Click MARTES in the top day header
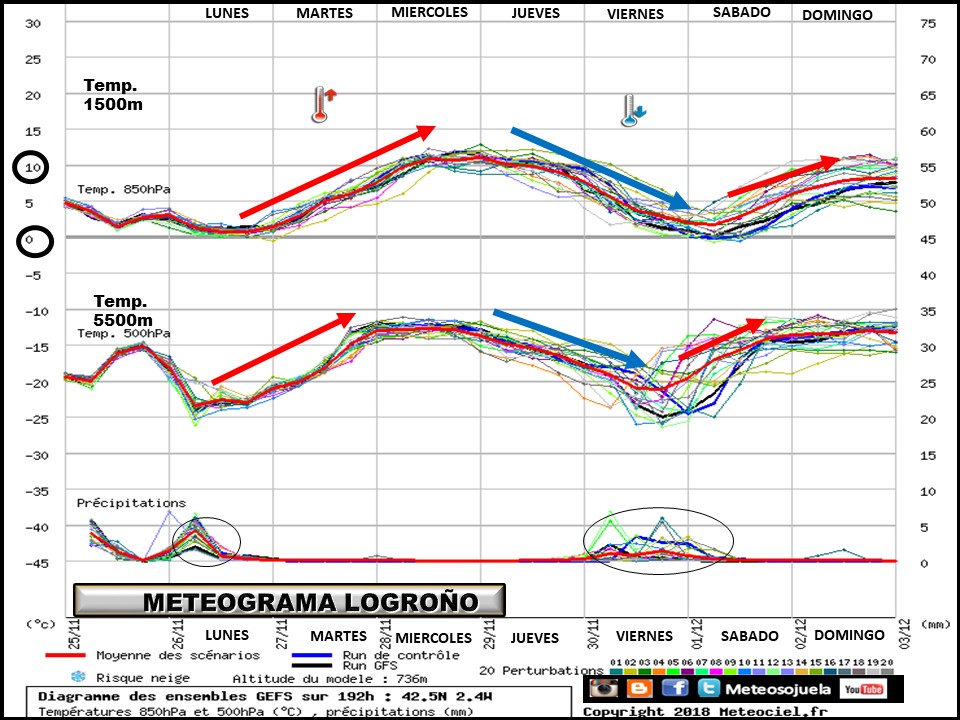The height and width of the screenshot is (720, 960). (324, 13)
